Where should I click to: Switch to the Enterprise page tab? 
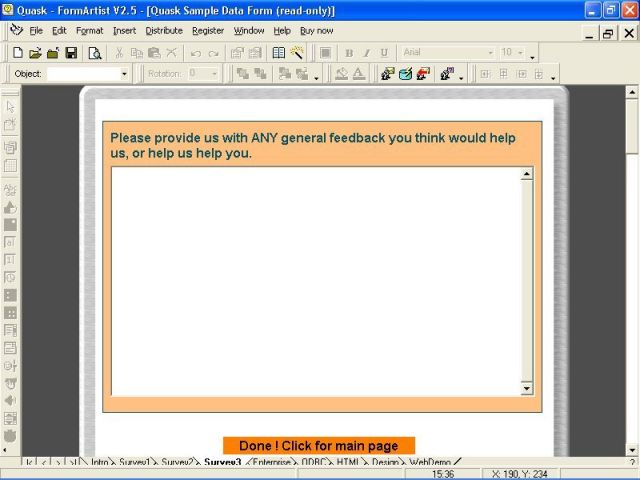point(271,462)
